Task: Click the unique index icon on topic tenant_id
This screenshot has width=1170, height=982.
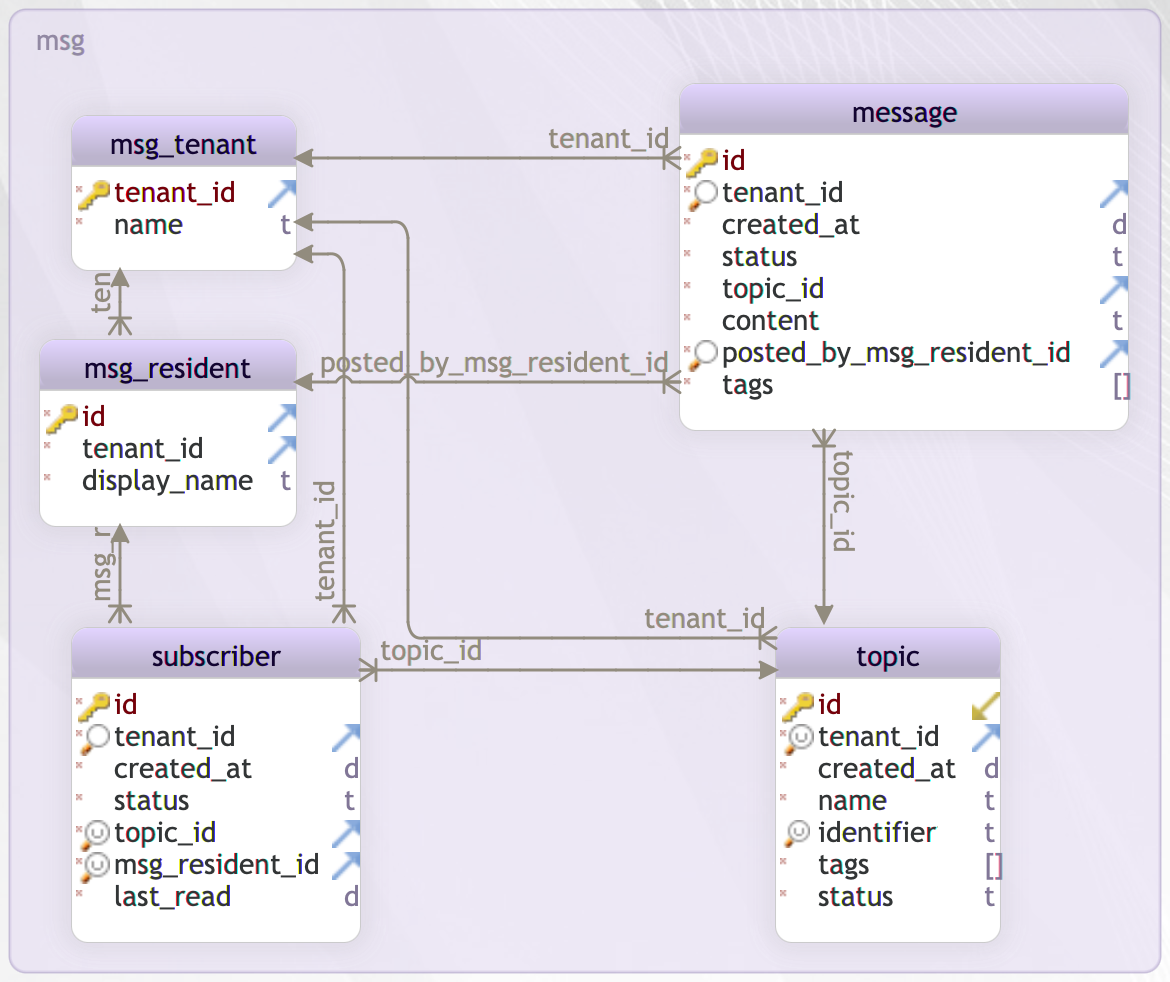Action: pos(798,738)
